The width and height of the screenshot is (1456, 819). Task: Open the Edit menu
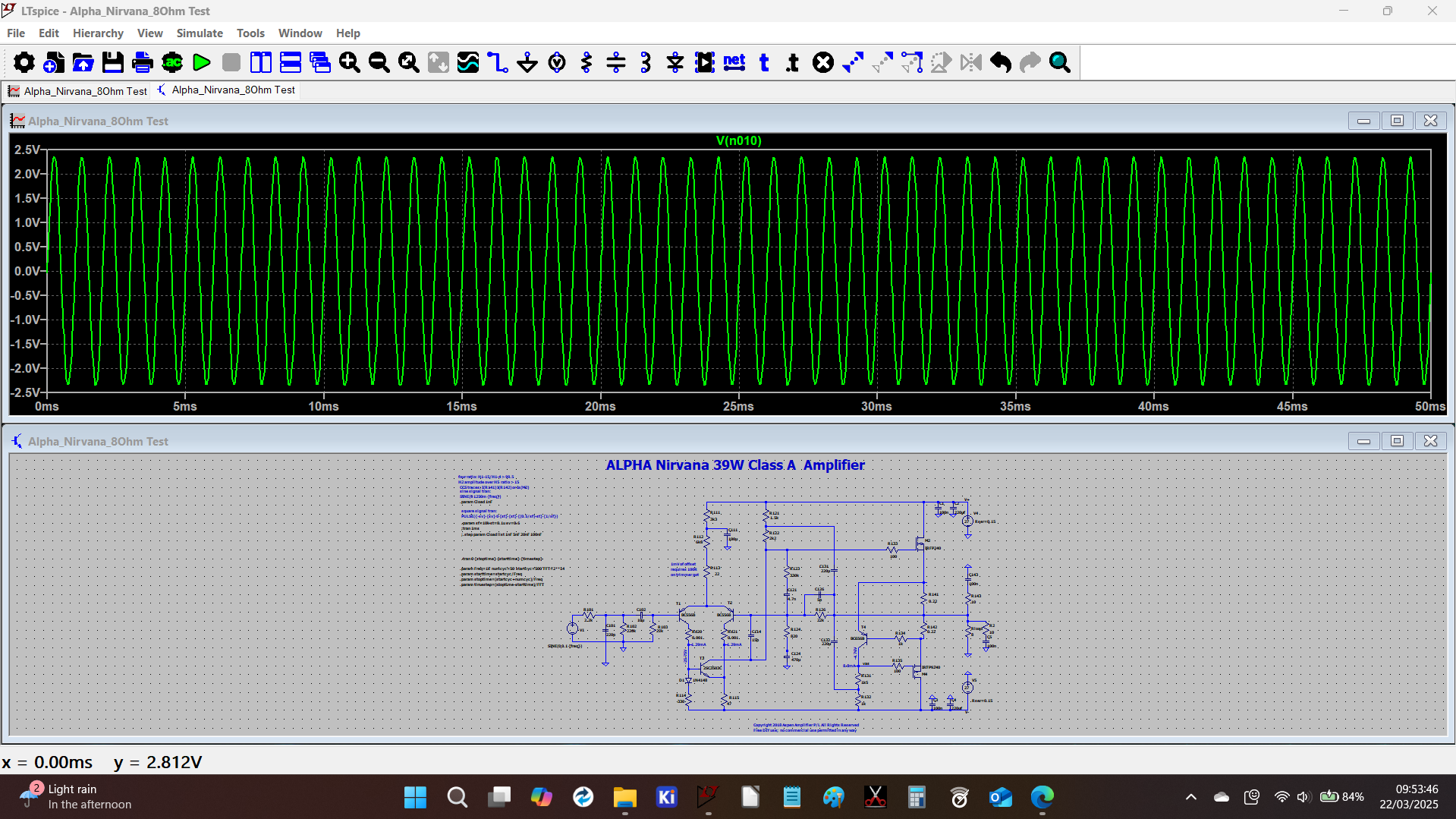pyautogui.click(x=49, y=33)
